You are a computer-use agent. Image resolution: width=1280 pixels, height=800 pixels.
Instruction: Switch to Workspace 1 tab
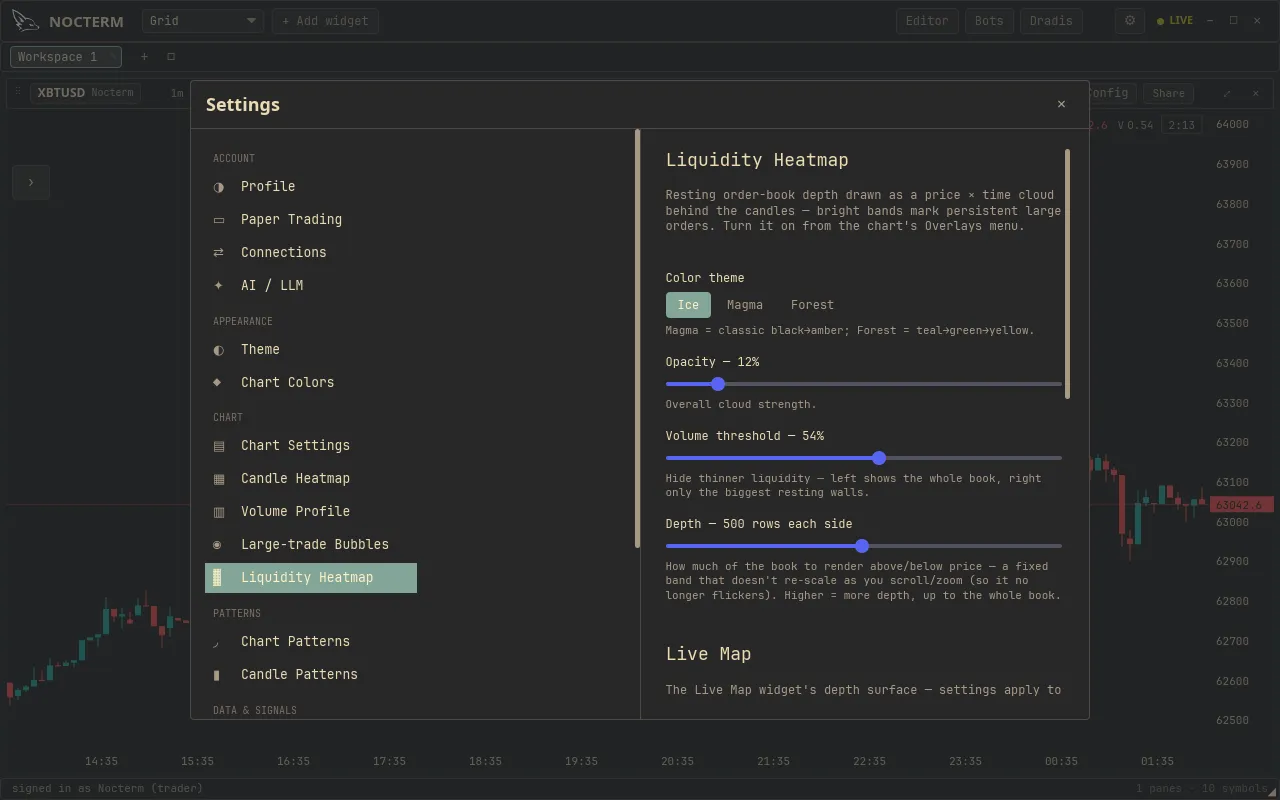(66, 57)
